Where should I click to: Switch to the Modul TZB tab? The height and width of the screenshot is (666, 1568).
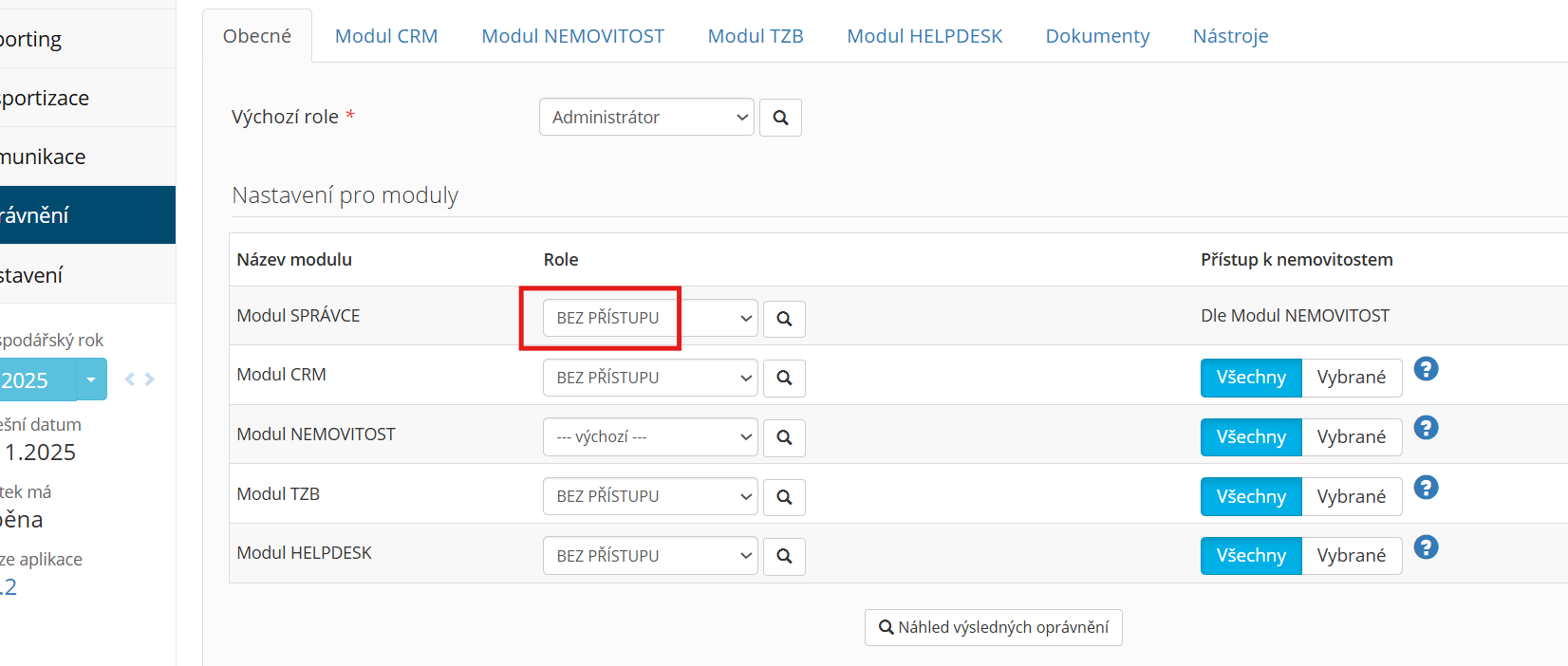[x=756, y=36]
